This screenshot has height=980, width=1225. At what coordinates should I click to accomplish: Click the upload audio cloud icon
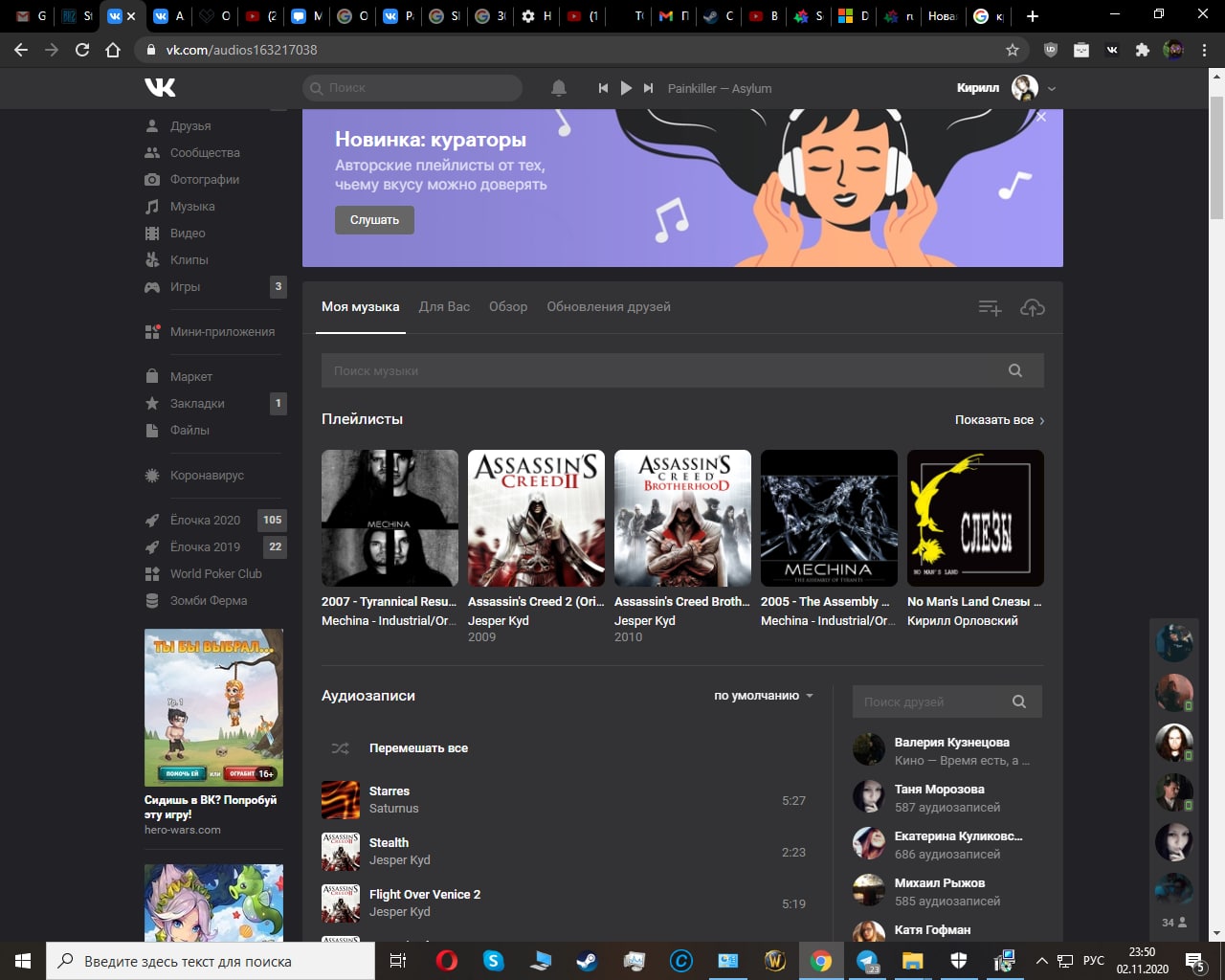click(x=1032, y=307)
